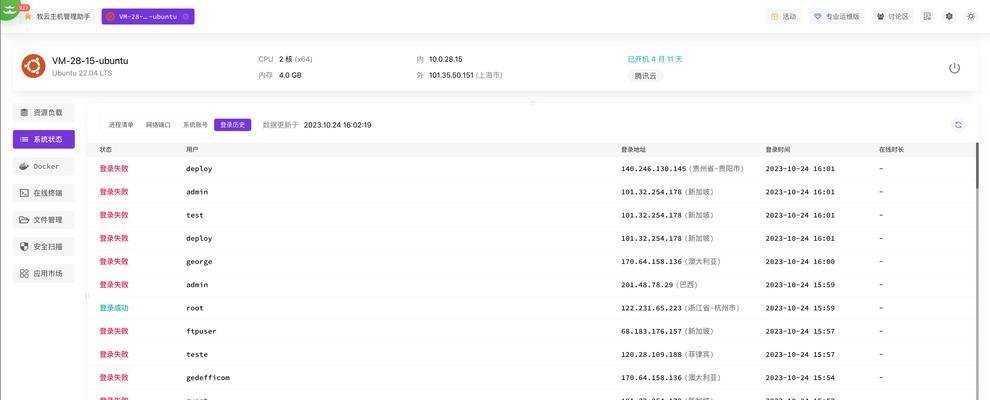Switch to 网络端口 tab
The height and width of the screenshot is (400, 990).
click(x=158, y=125)
